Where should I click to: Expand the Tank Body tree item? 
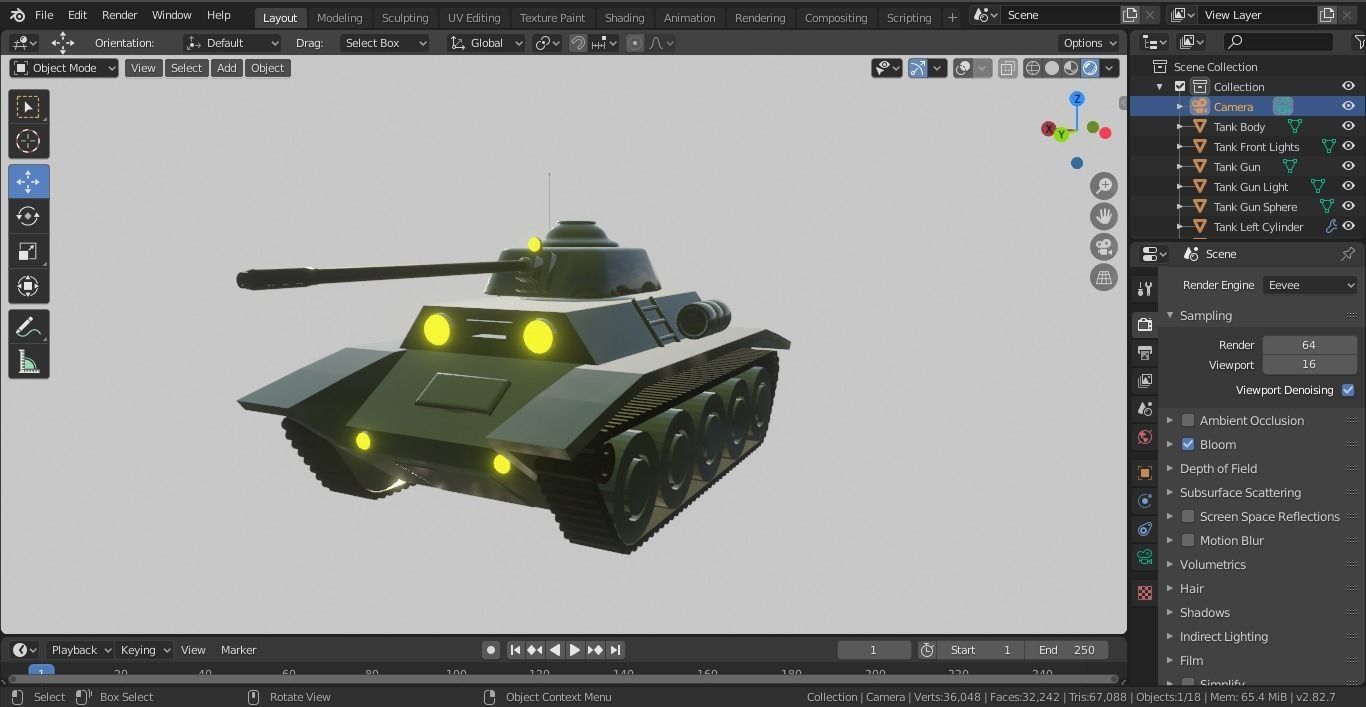[x=1180, y=126]
